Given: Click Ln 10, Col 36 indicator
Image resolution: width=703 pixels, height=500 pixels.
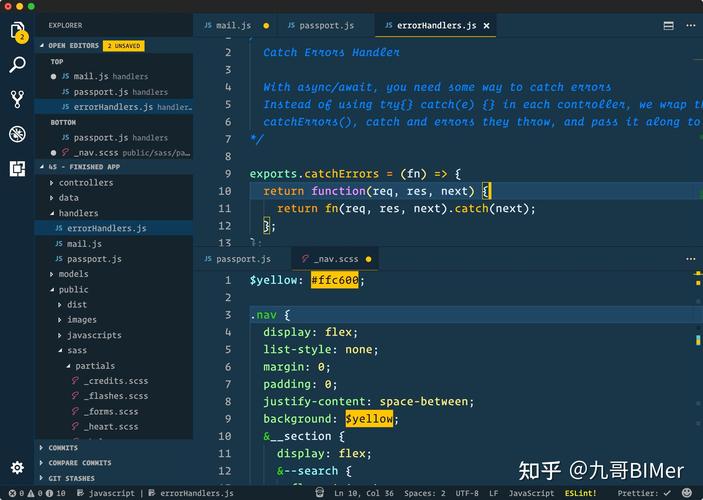Looking at the screenshot, I should coord(364,493).
